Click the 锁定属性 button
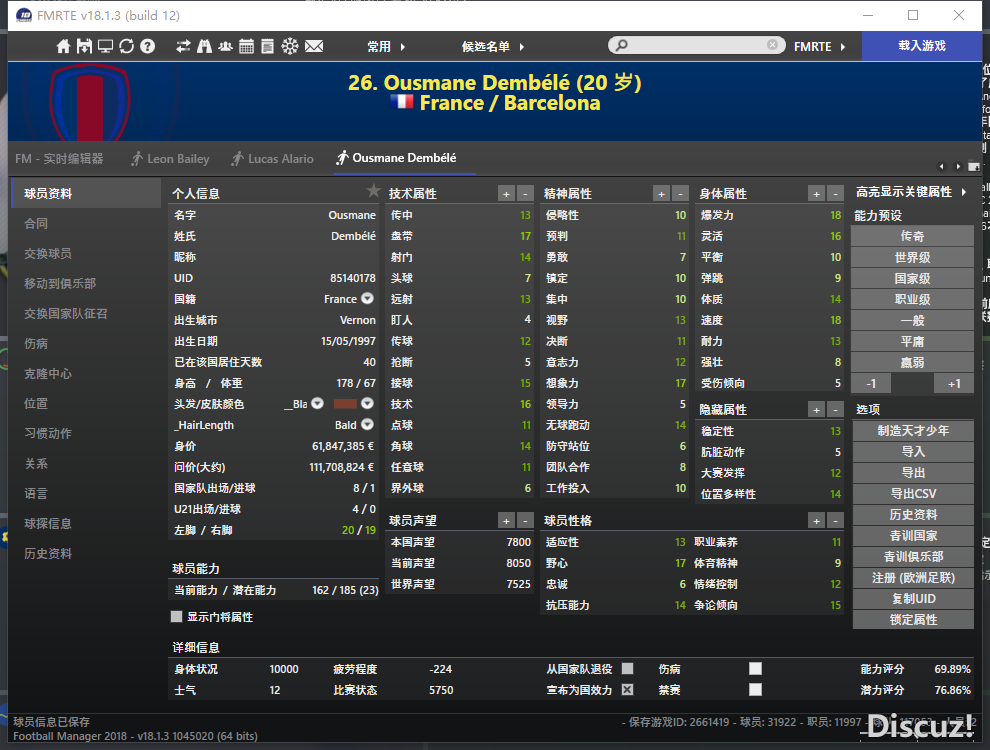This screenshot has width=990, height=750. (913, 619)
